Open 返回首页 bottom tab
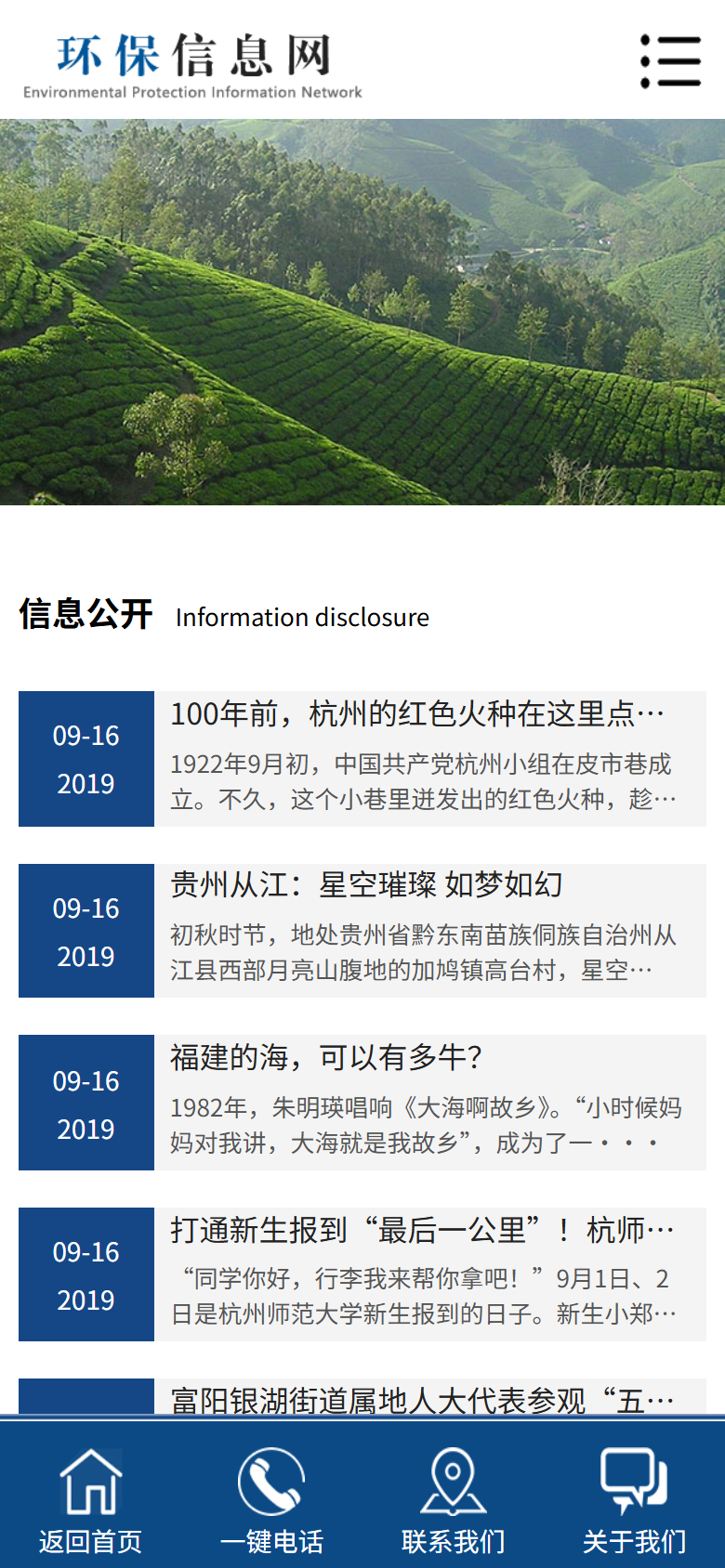Screen dimensions: 725x1568 [x=91, y=1496]
